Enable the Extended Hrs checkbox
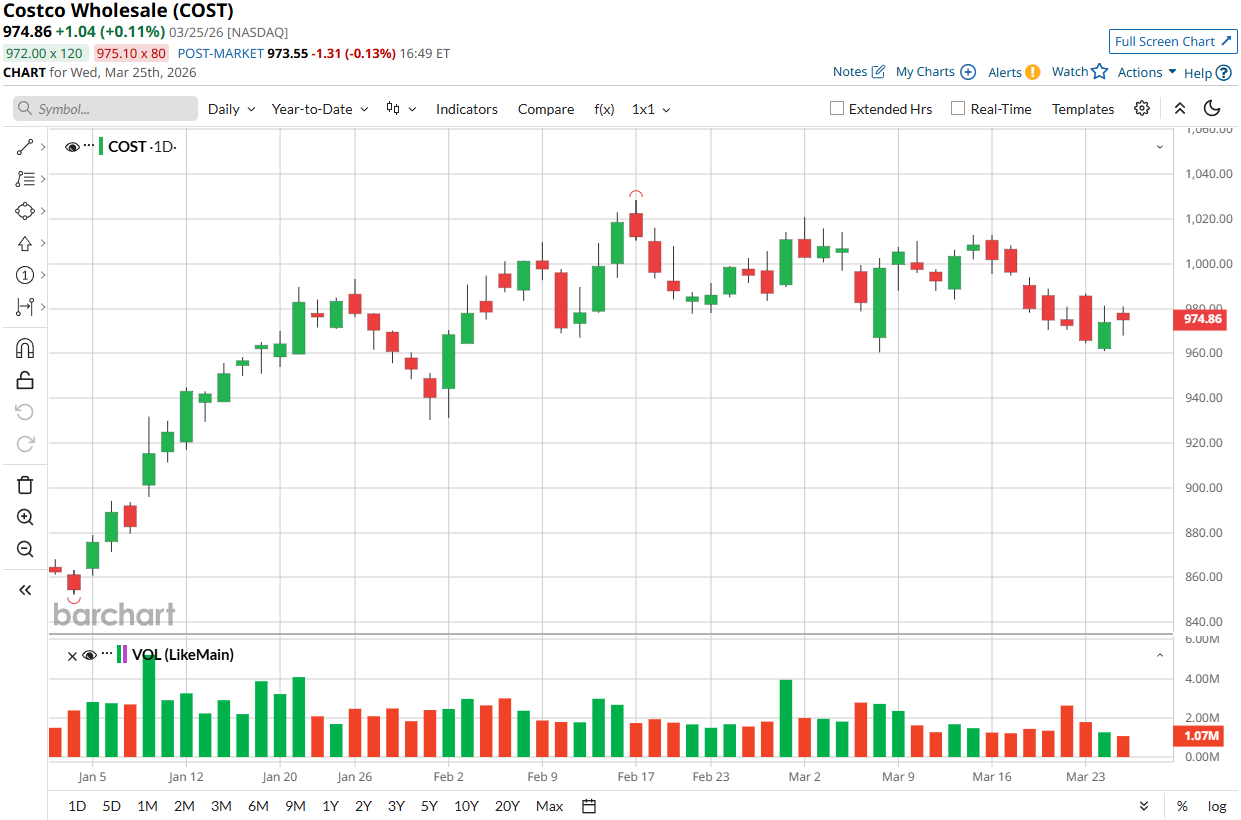The image size is (1241, 820). [x=837, y=109]
